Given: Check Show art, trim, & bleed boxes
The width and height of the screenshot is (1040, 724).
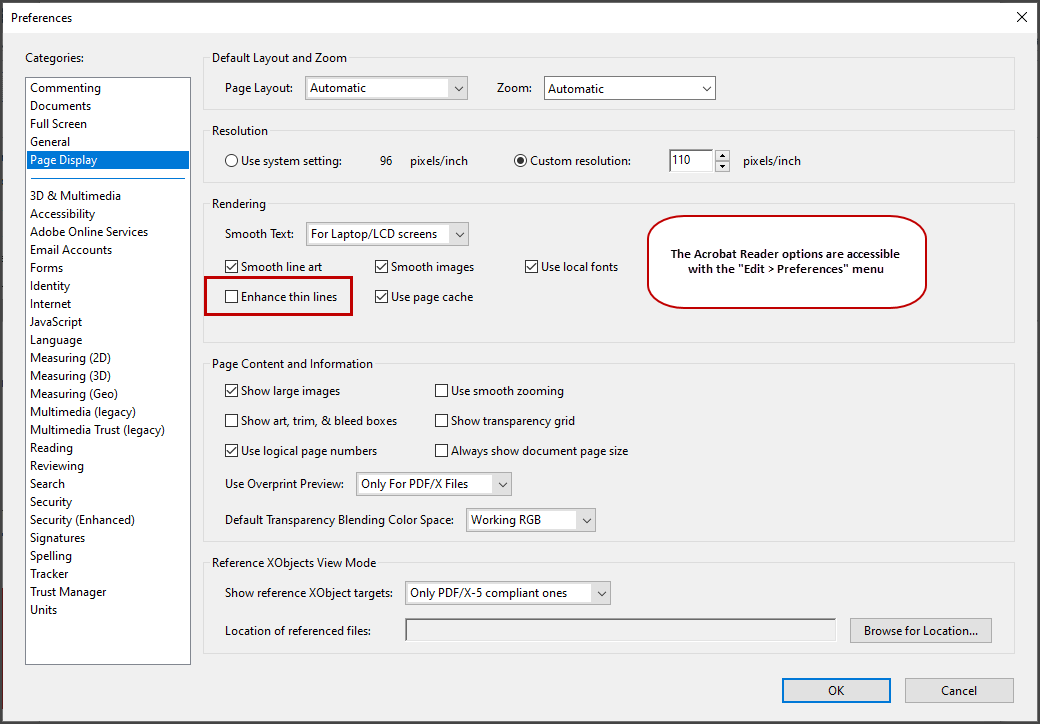Looking at the screenshot, I should point(231,421).
